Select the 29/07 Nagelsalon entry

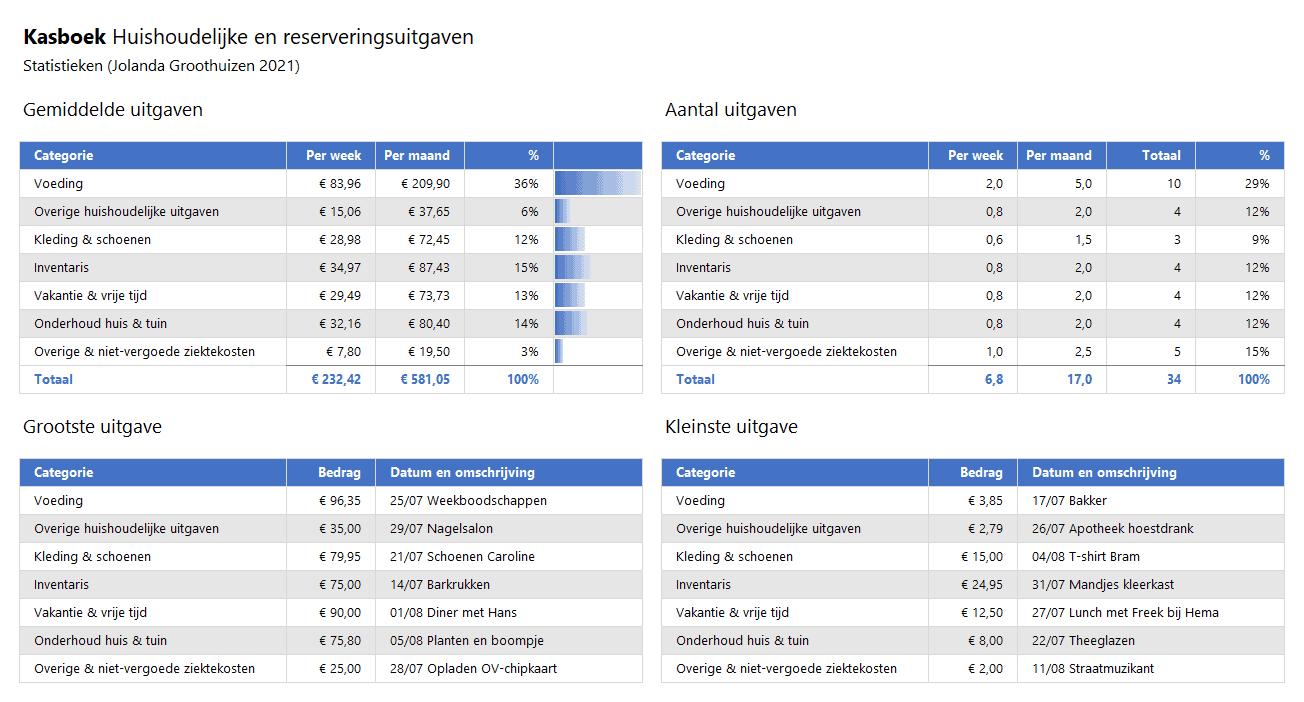coord(441,529)
